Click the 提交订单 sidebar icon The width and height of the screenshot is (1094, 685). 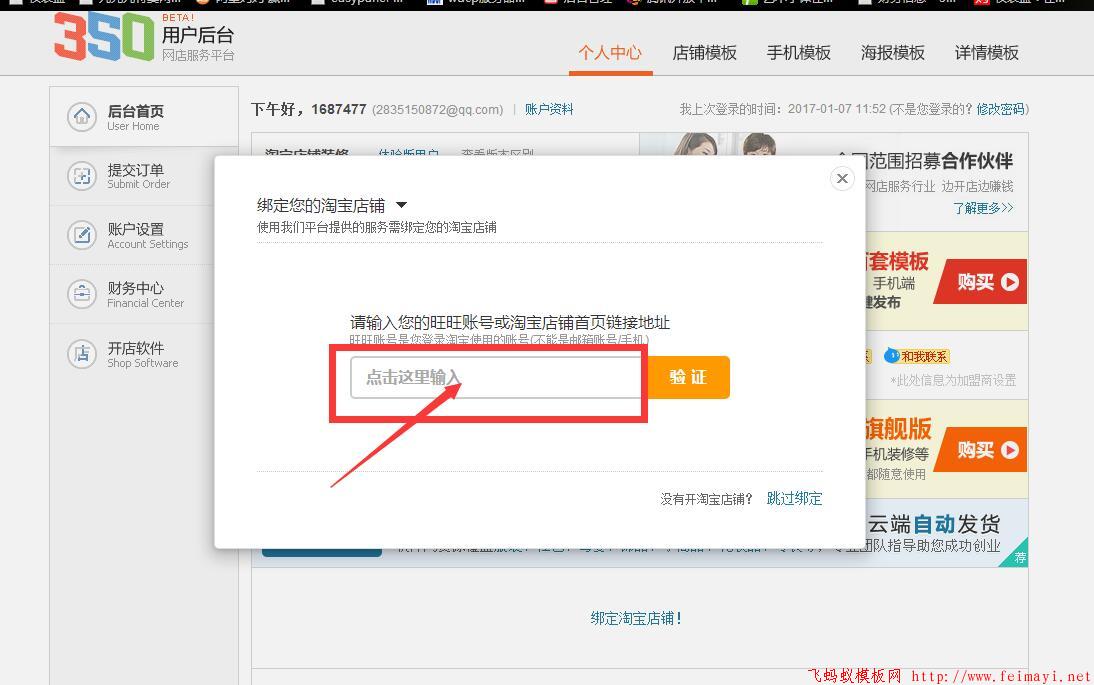click(x=82, y=176)
